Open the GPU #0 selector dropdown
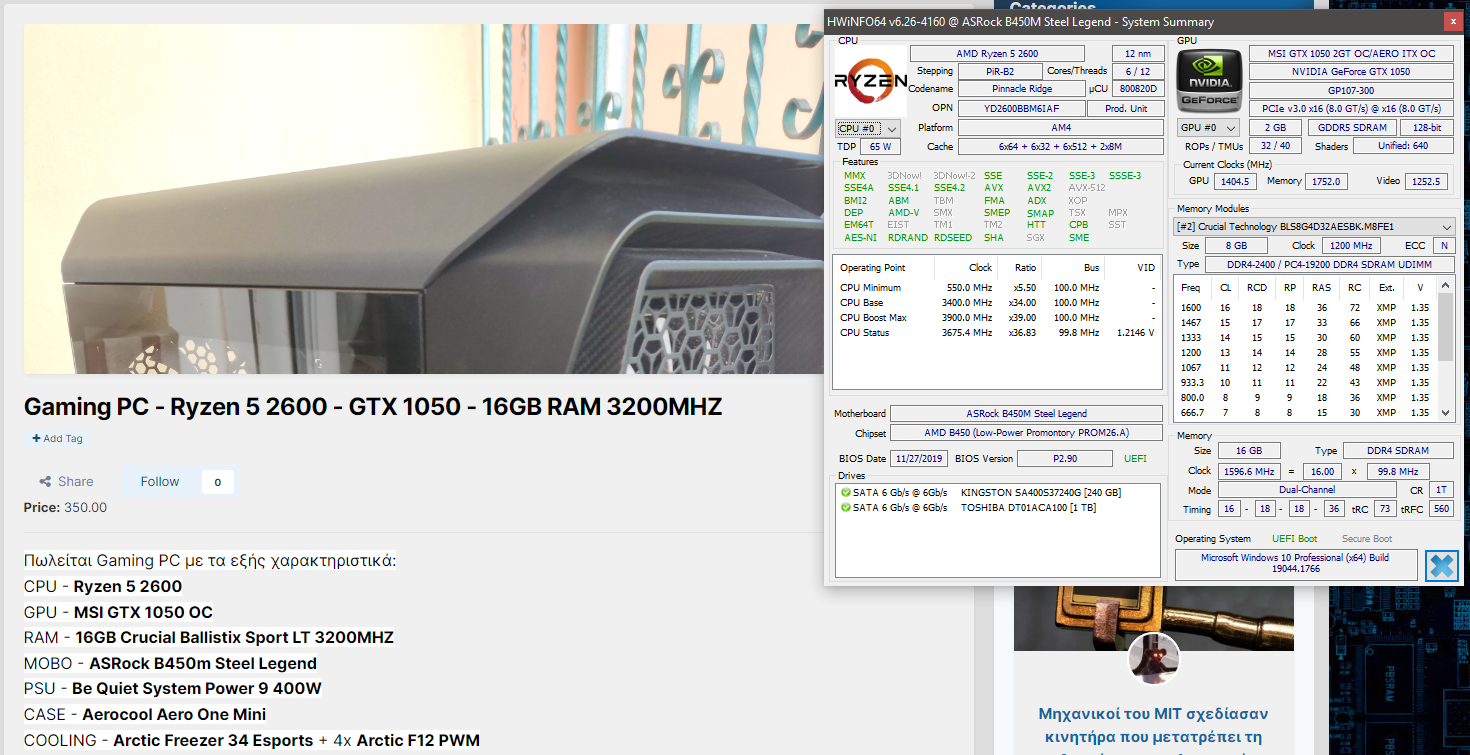 click(1208, 128)
